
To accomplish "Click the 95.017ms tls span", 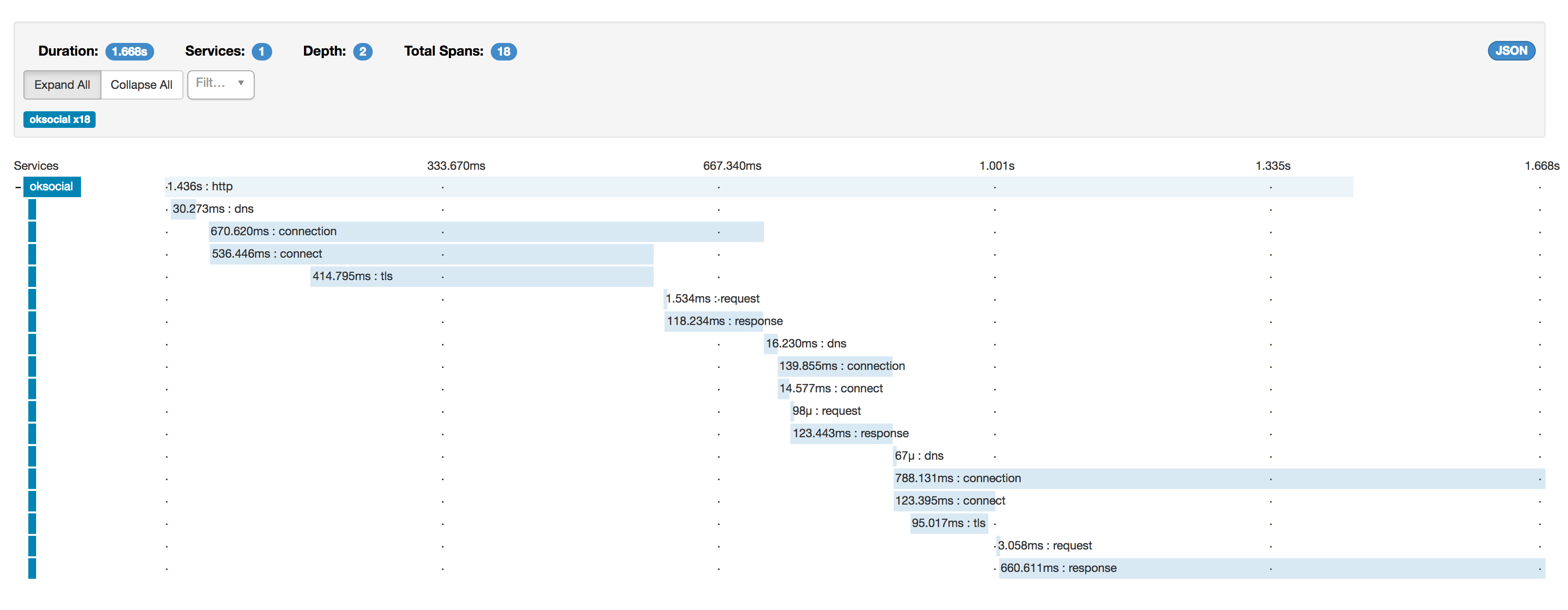I will (x=948, y=524).
